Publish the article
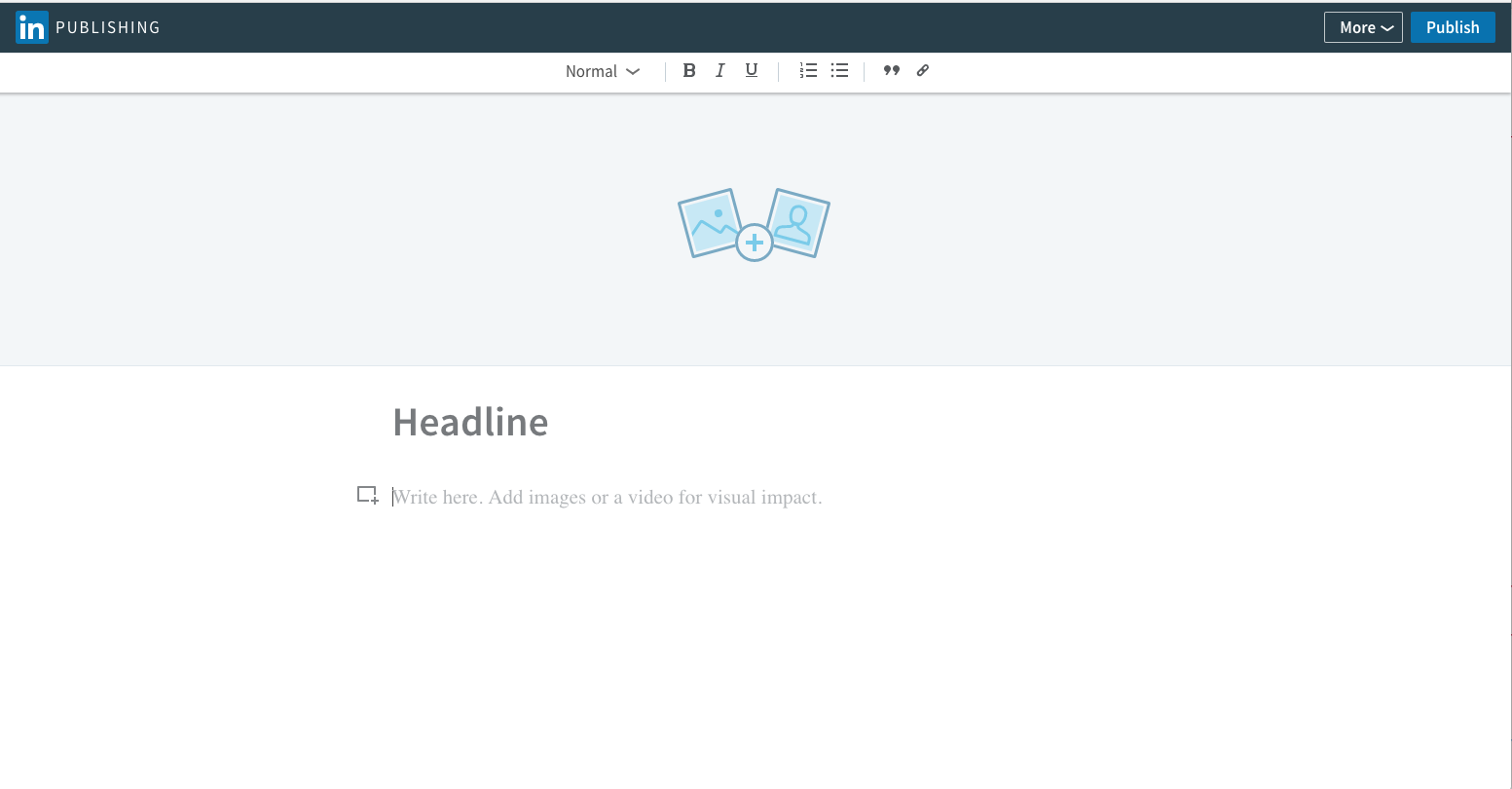 [x=1453, y=27]
